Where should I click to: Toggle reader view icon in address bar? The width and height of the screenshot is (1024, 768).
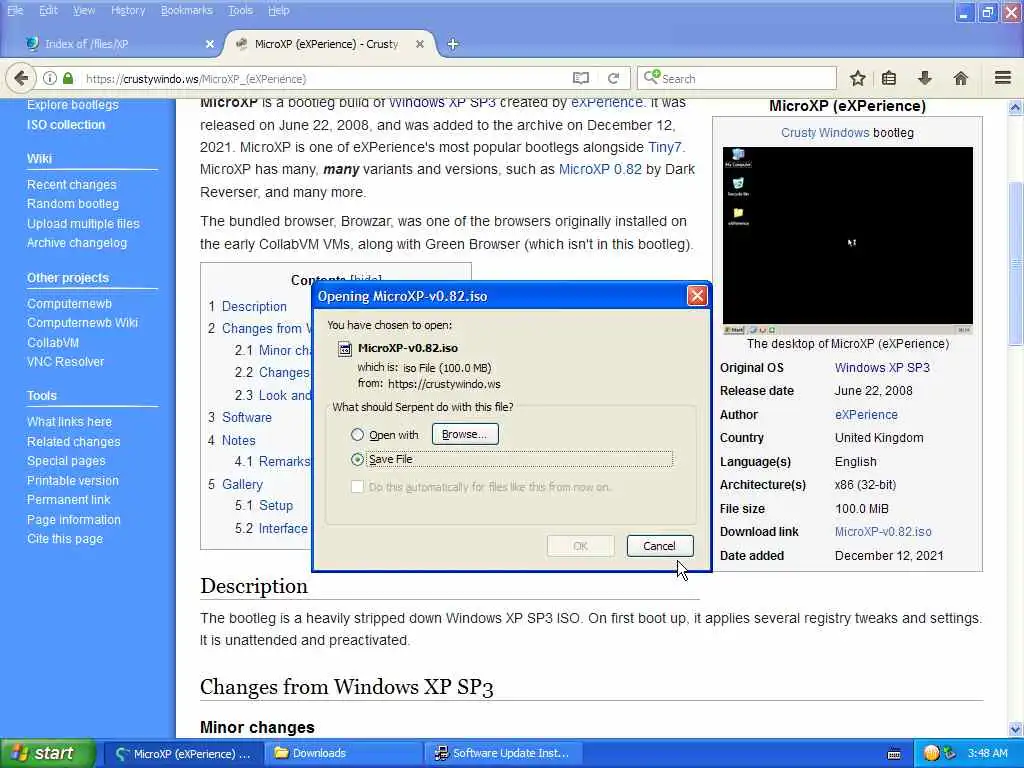(581, 78)
